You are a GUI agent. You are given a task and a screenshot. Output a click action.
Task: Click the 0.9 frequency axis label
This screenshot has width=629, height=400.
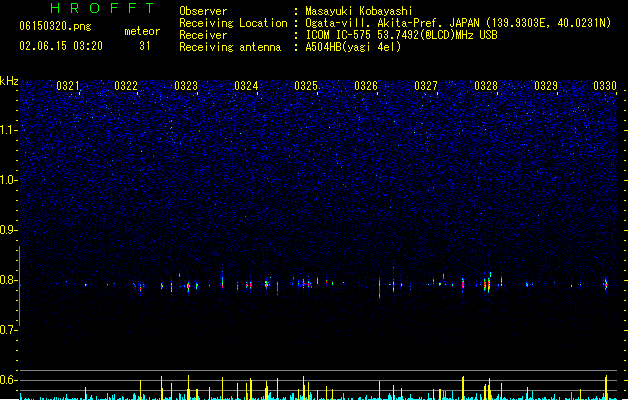8,230
